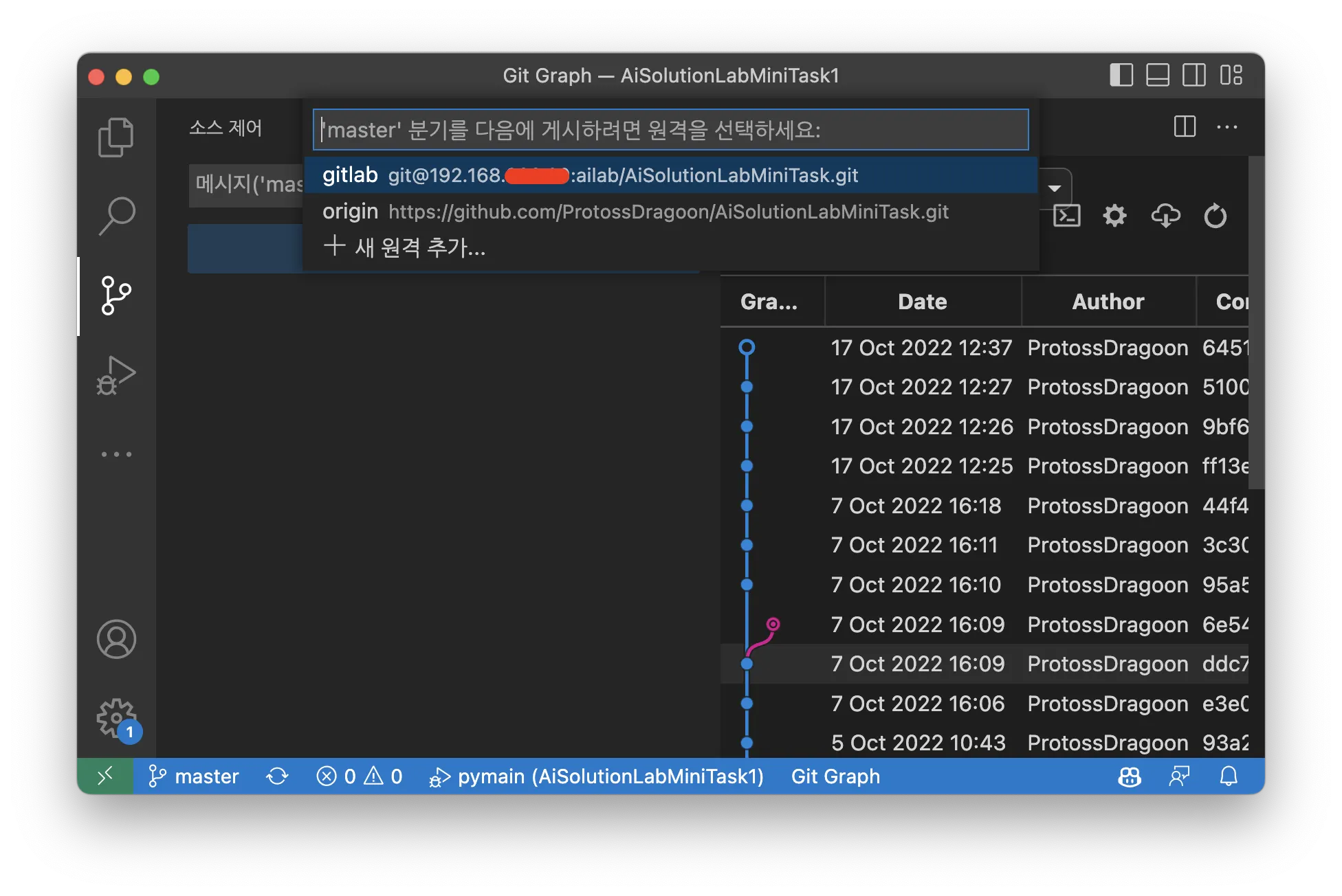Image resolution: width=1342 pixels, height=896 pixels.
Task: Toggle the bottom panel layout
Action: pos(1158,75)
